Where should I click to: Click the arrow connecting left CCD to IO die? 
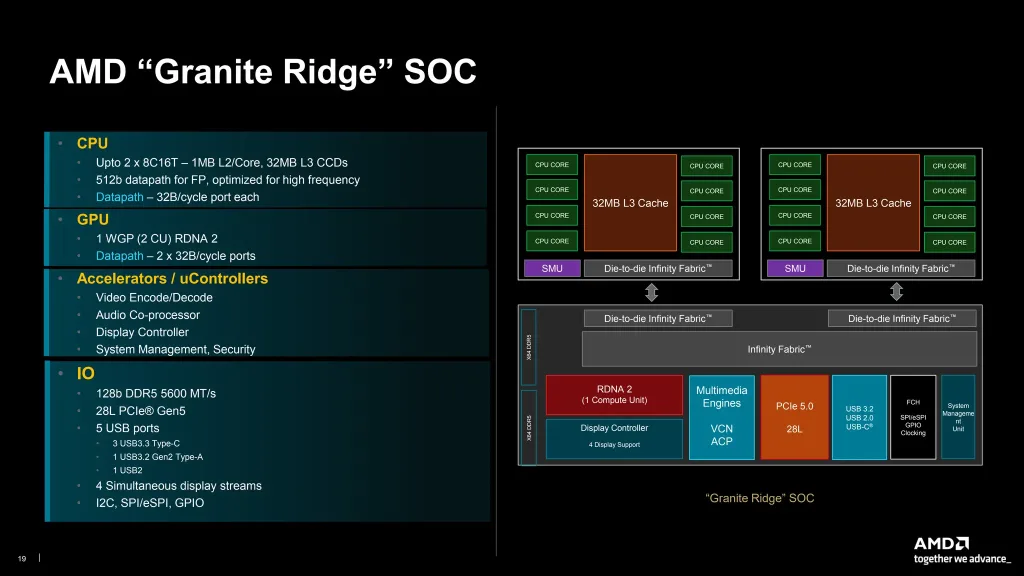pos(652,292)
